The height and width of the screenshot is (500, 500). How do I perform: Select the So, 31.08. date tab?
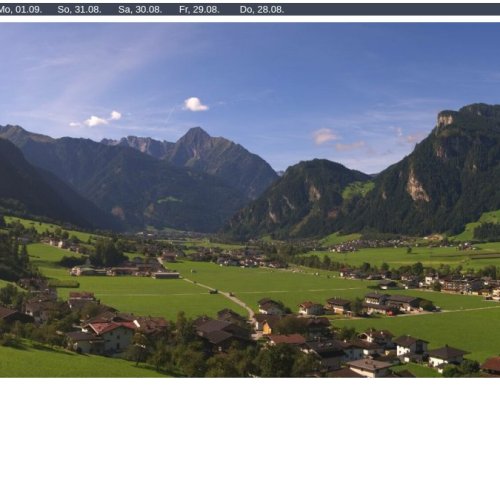79,10
